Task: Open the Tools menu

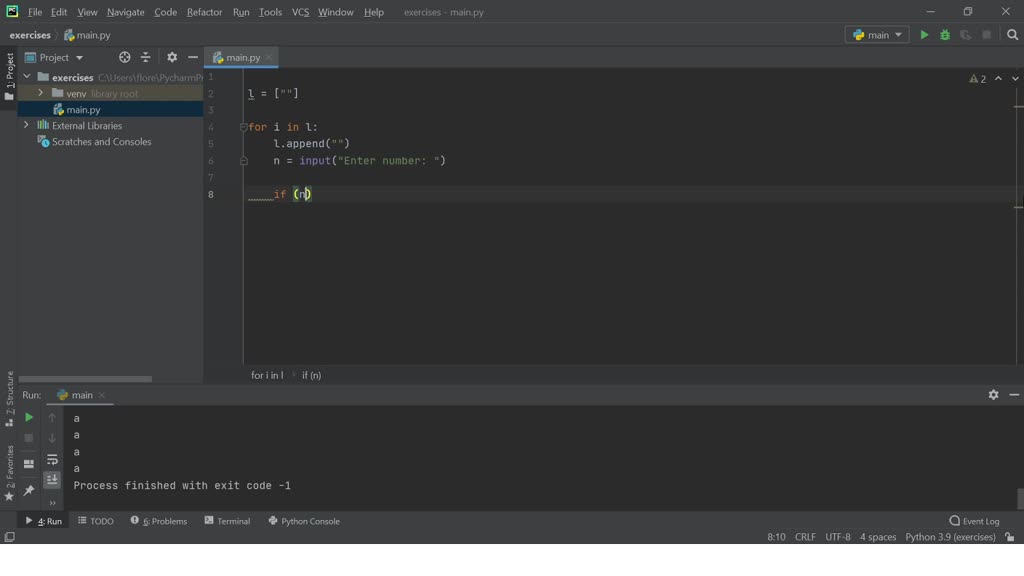Action: (x=270, y=12)
